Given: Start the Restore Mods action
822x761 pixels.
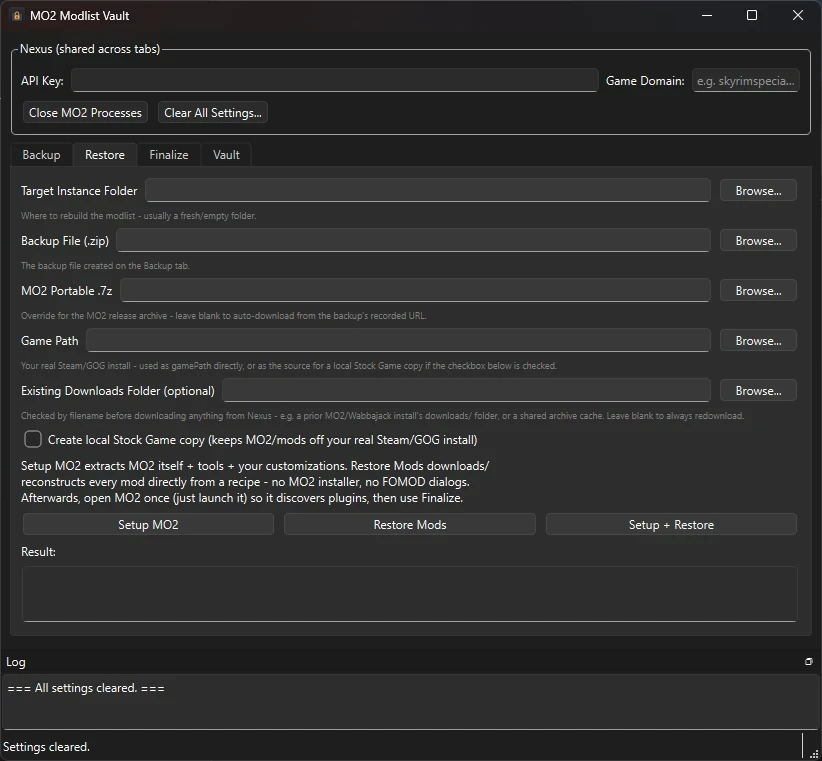Looking at the screenshot, I should (x=410, y=525).
